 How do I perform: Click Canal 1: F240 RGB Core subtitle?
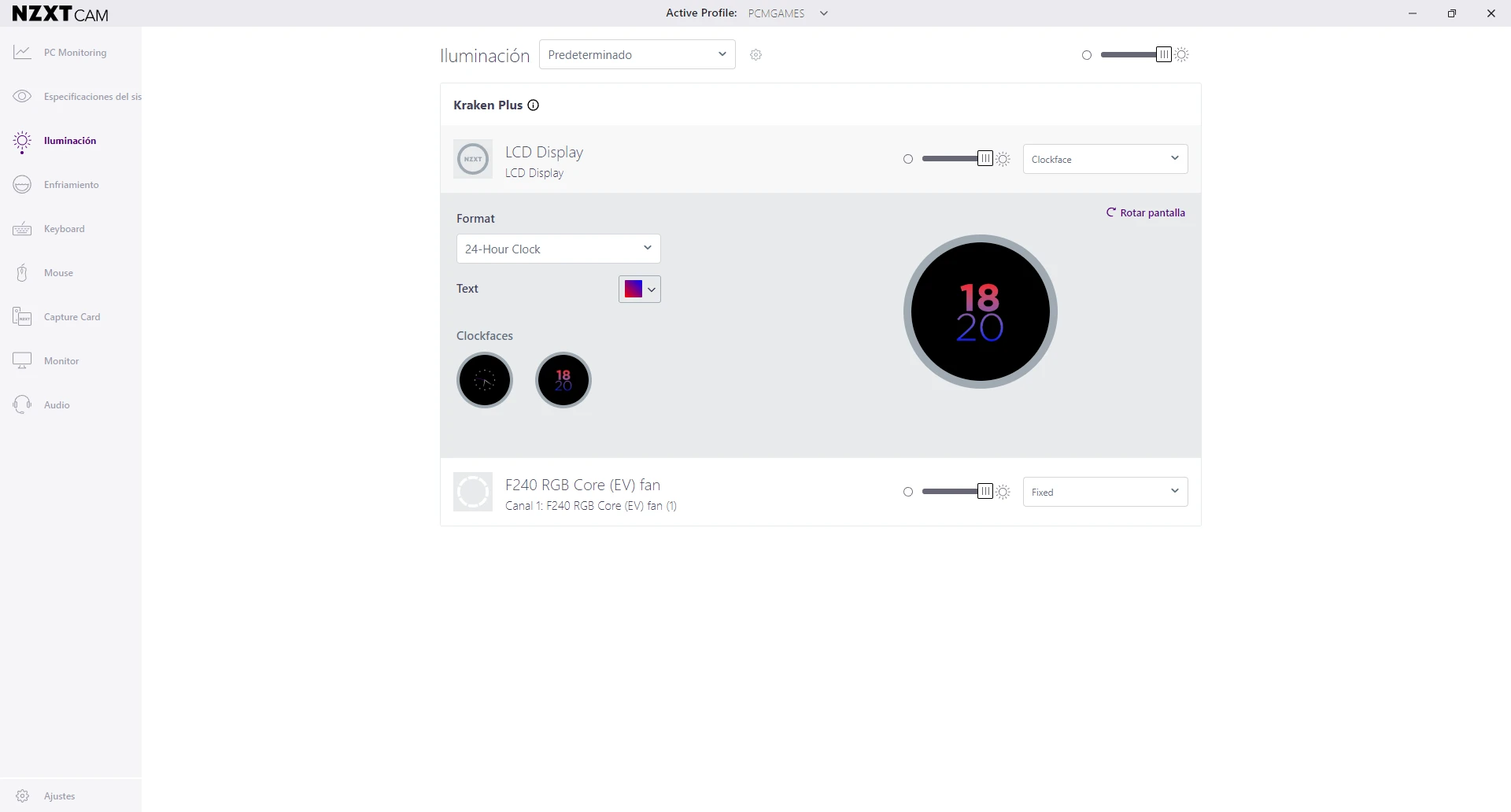pos(591,506)
